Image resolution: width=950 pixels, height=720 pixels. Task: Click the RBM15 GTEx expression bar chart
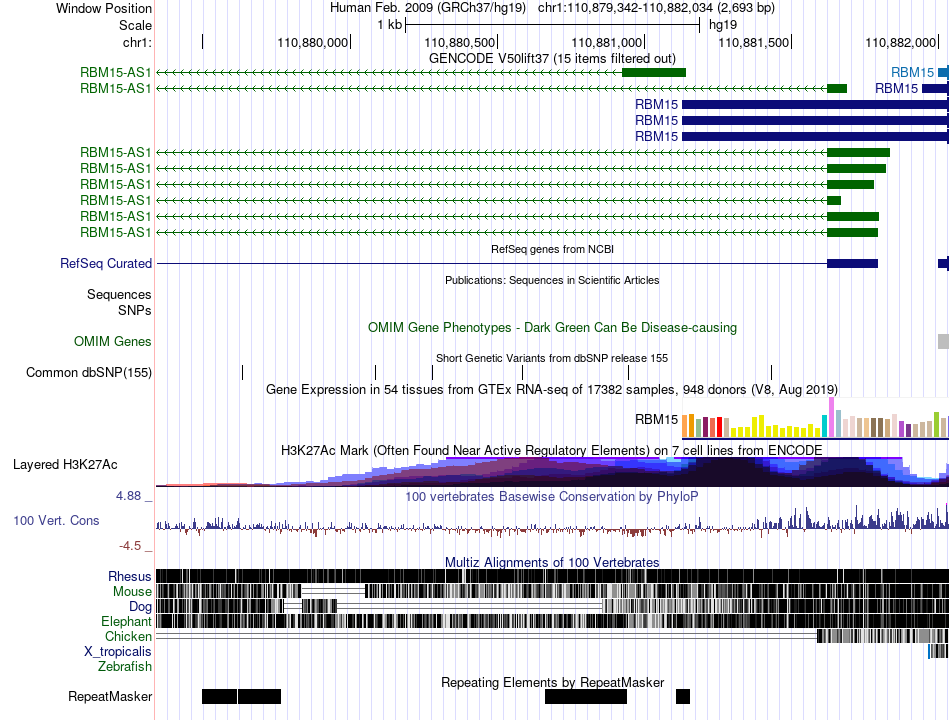pos(815,418)
